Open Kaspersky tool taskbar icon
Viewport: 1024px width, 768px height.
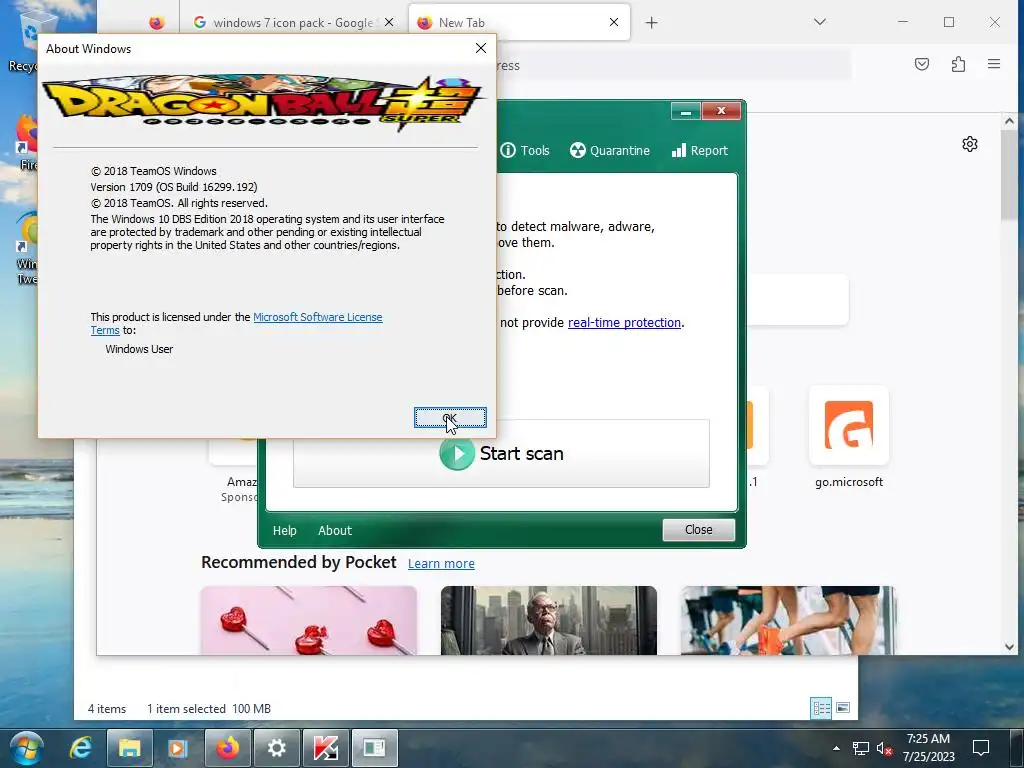tap(325, 748)
